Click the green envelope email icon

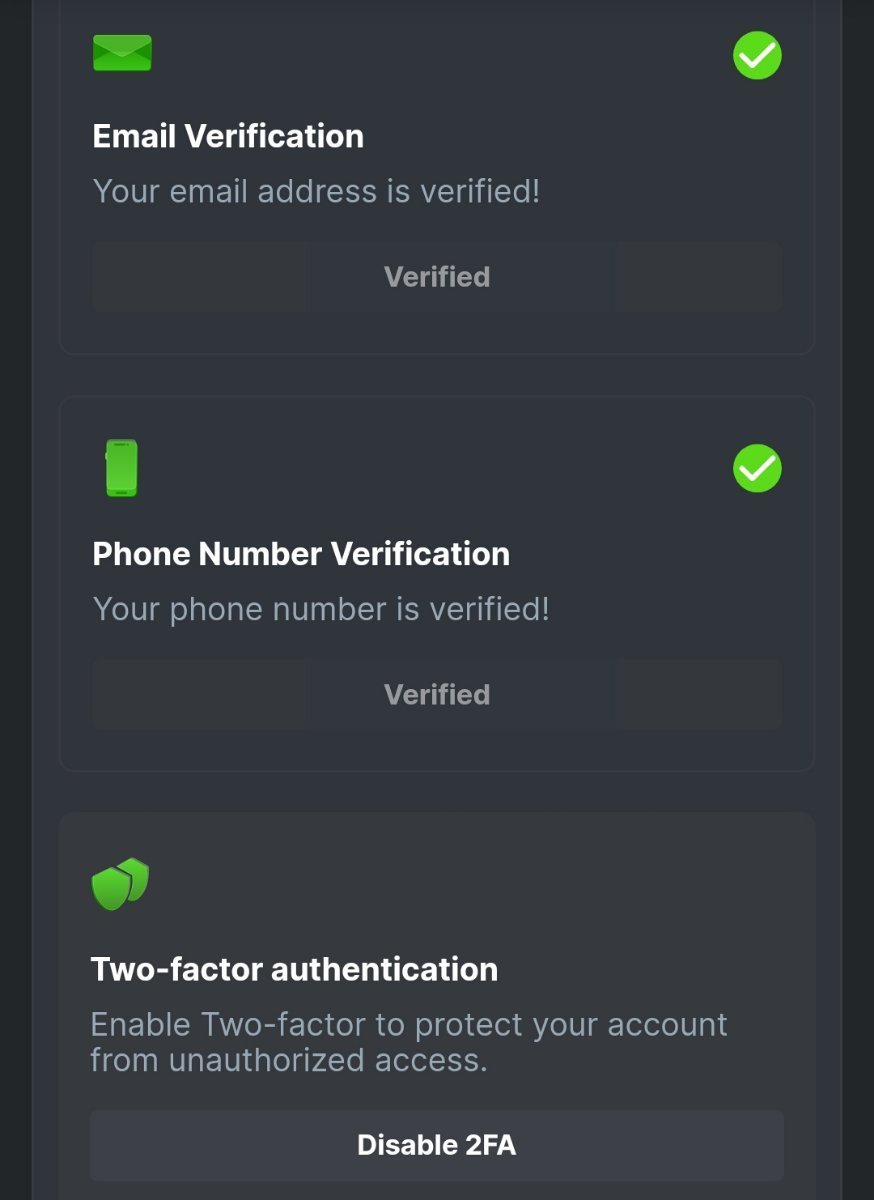tap(122, 53)
